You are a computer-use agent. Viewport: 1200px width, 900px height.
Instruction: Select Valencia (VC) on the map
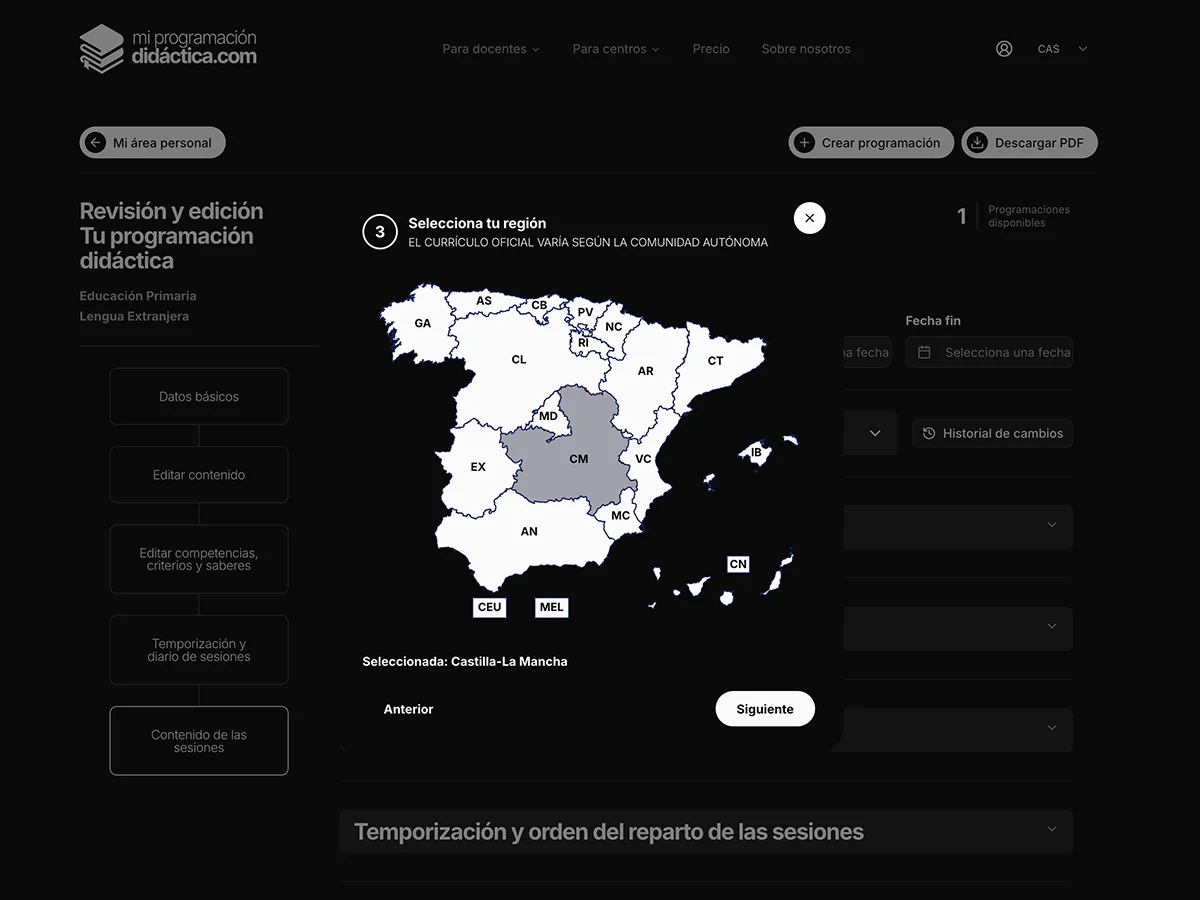click(x=643, y=459)
